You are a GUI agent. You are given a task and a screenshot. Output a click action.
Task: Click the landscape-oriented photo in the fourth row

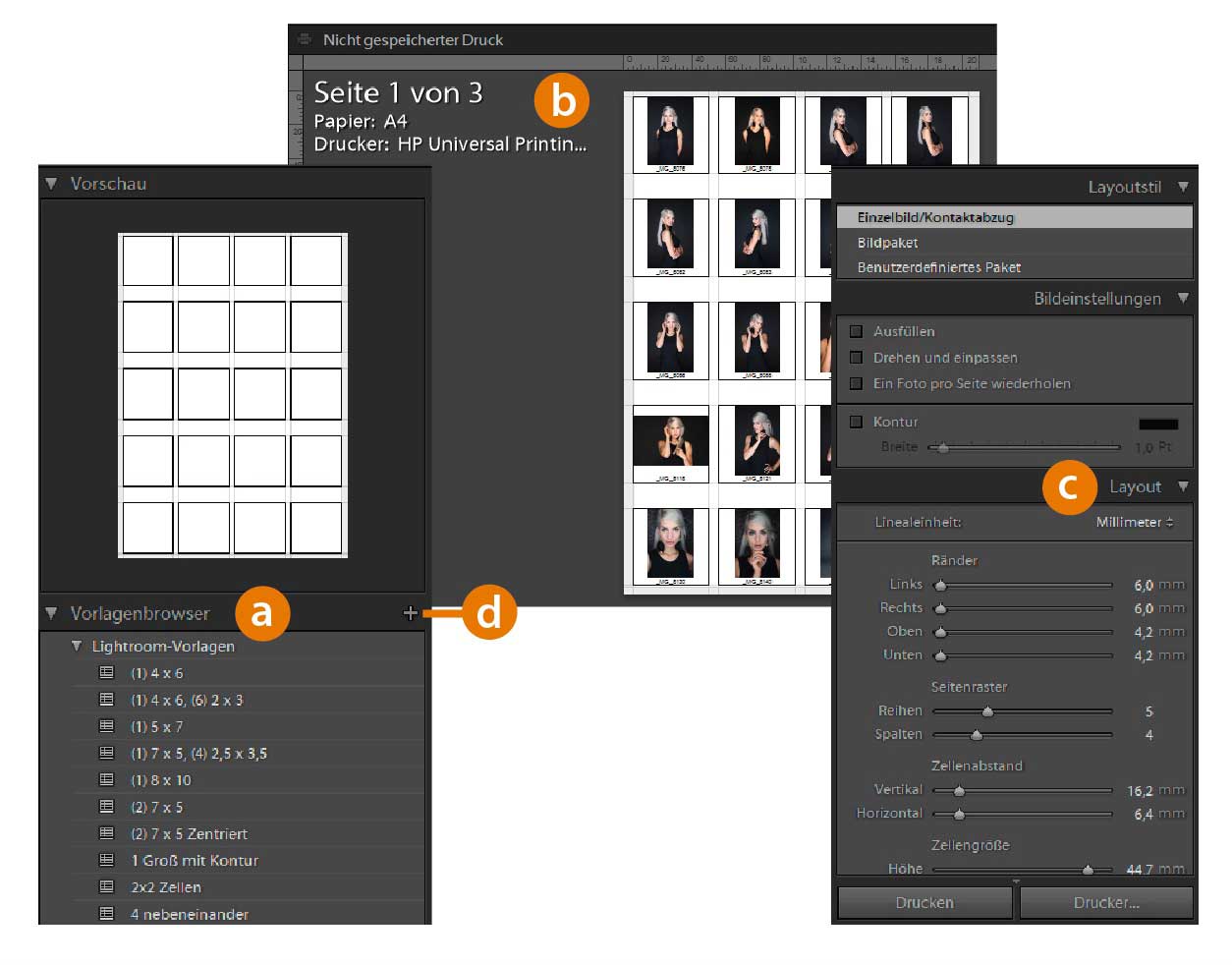[671, 440]
